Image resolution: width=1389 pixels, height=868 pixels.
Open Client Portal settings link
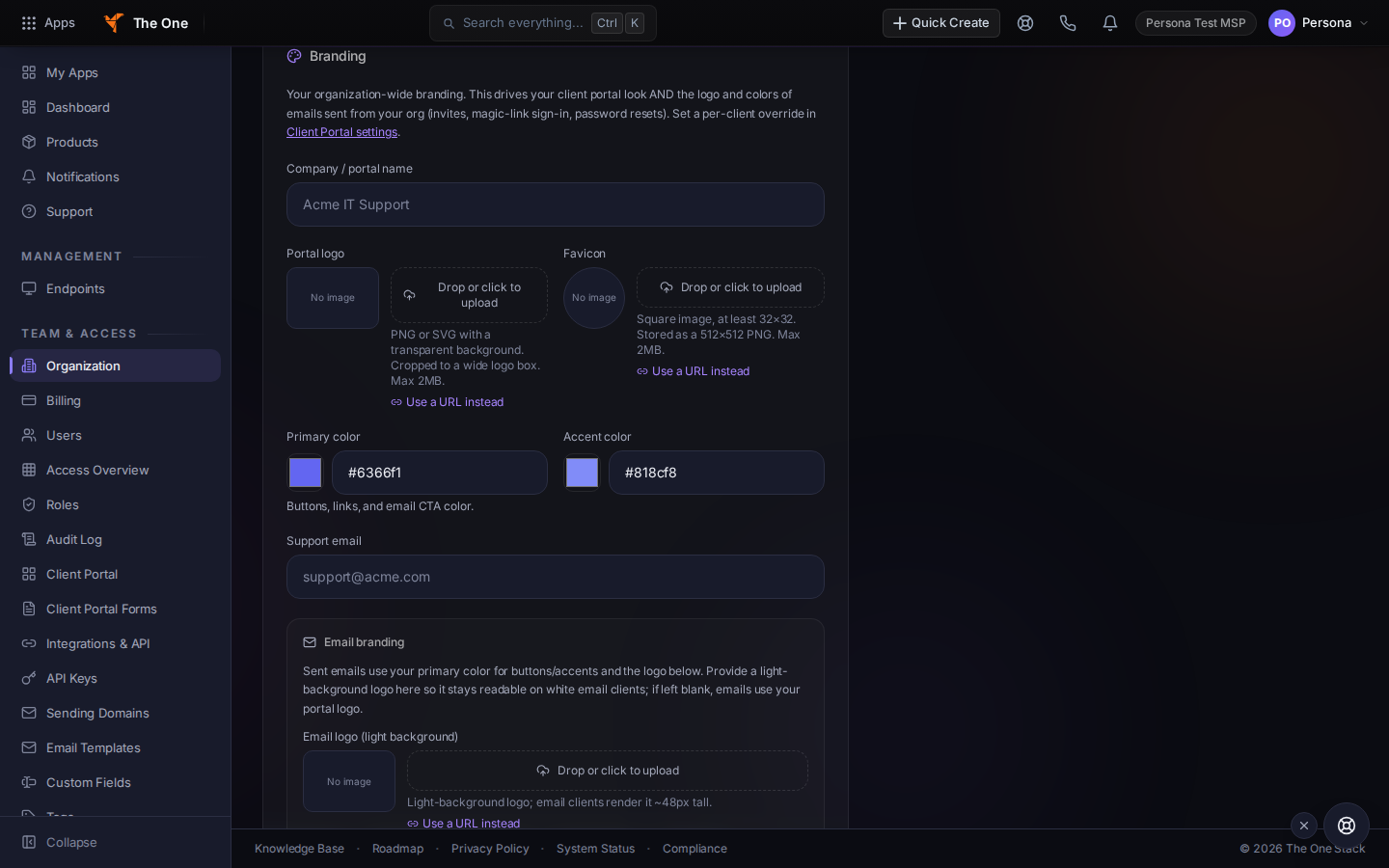coord(341,132)
